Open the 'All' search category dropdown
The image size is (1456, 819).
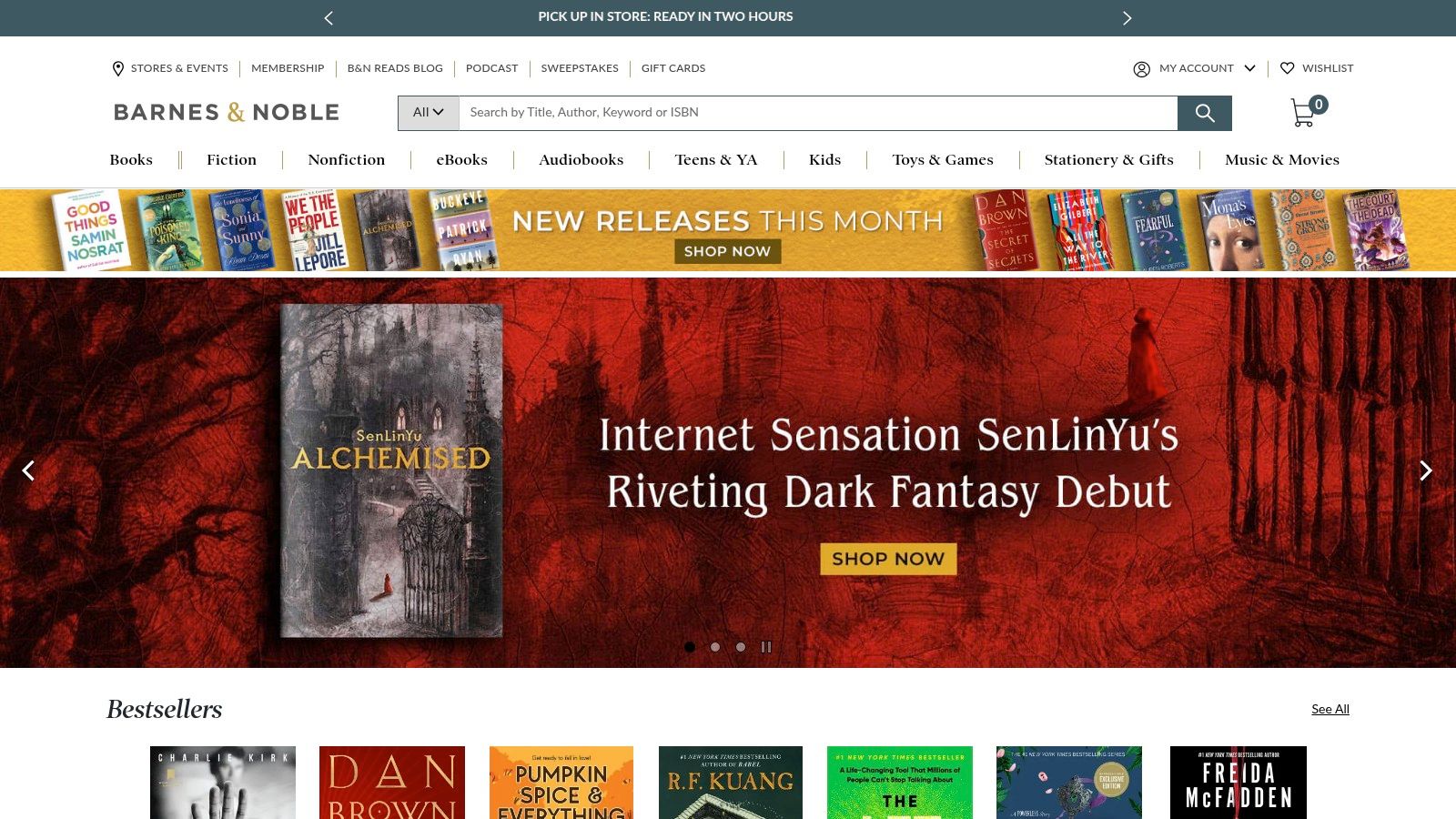tap(428, 112)
